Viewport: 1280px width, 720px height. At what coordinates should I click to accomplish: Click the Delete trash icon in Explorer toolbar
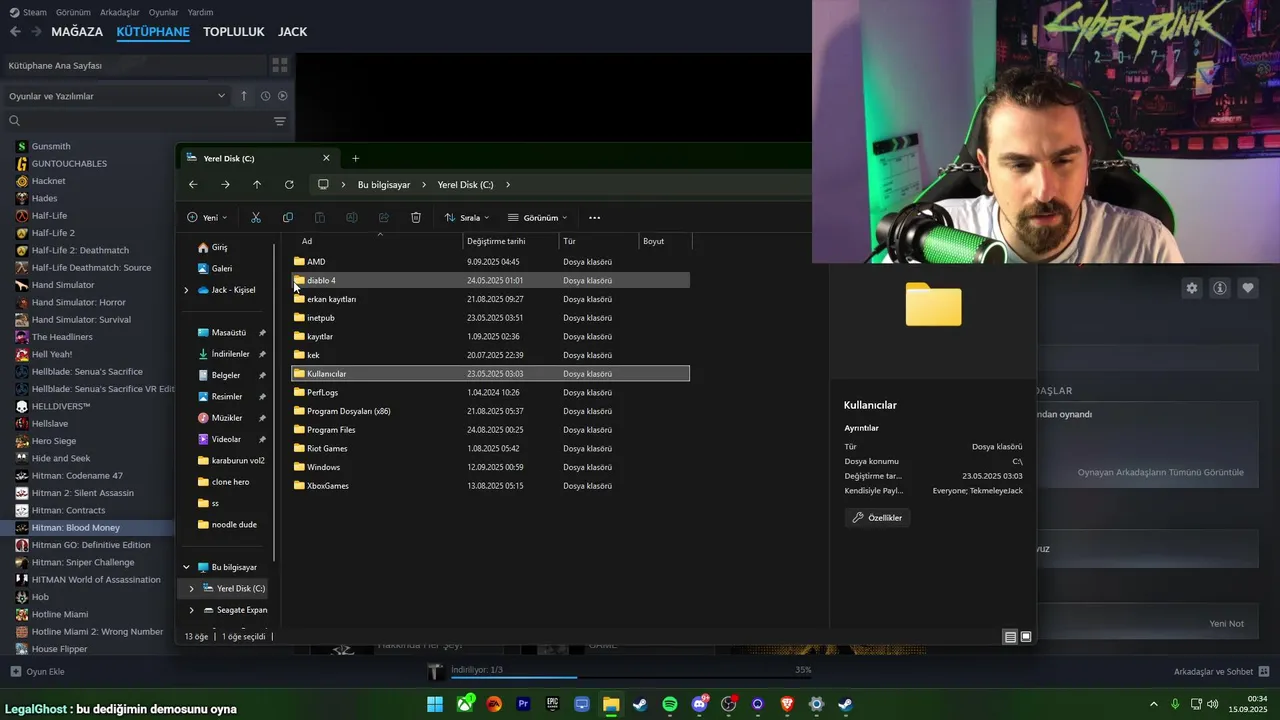[416, 217]
